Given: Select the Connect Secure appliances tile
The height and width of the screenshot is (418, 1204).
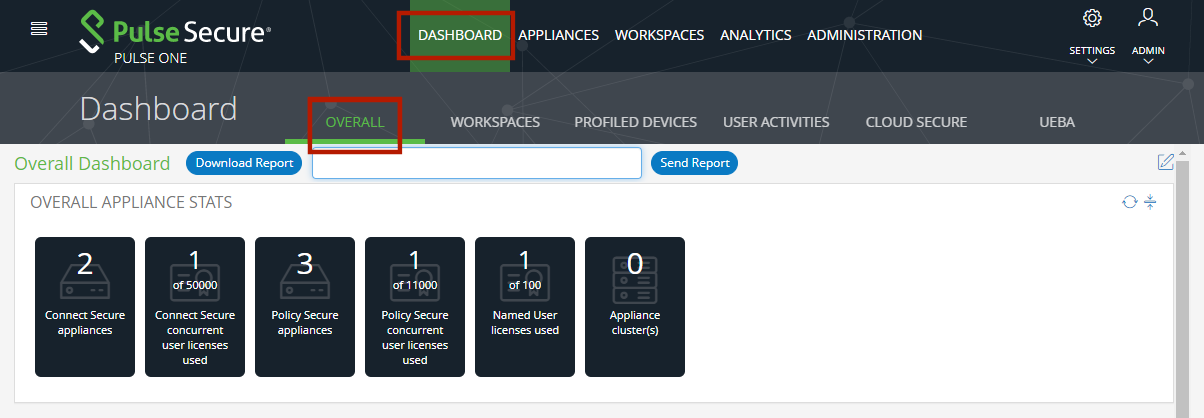Looking at the screenshot, I should click(85, 307).
